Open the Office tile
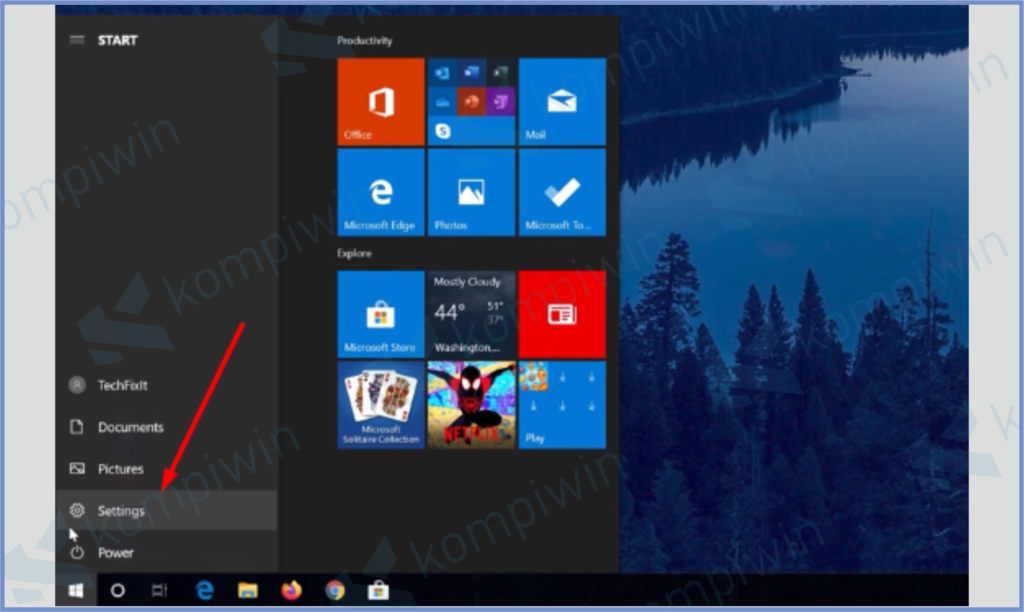Screen dimensions: 1024x612 point(381,101)
